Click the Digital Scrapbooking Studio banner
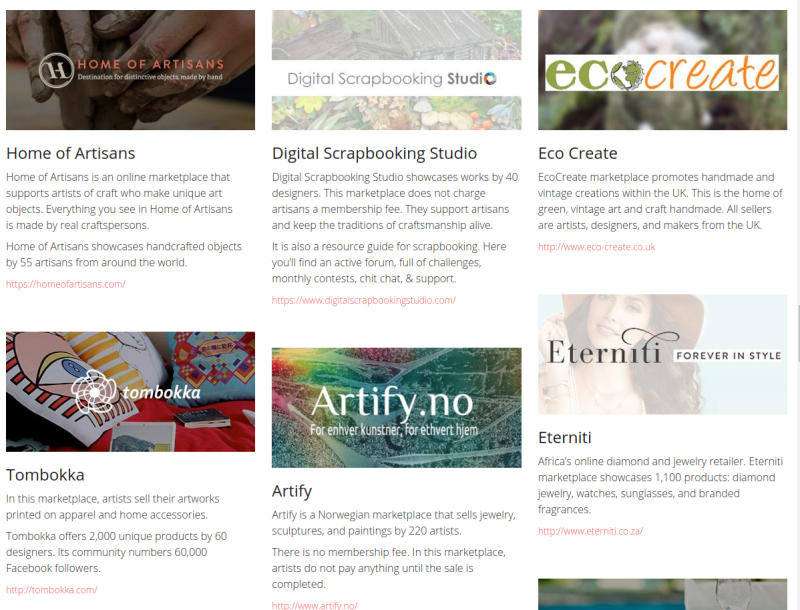Screen dimensions: 800x610 pyautogui.click(x=396, y=70)
